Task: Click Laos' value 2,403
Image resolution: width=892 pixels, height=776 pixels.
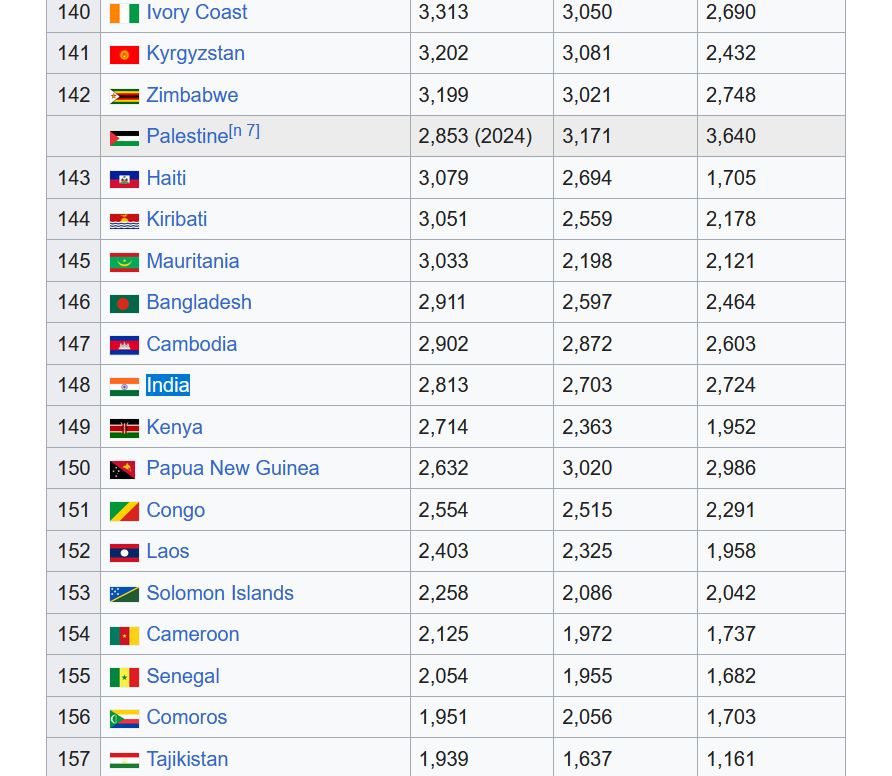Action: [443, 552]
